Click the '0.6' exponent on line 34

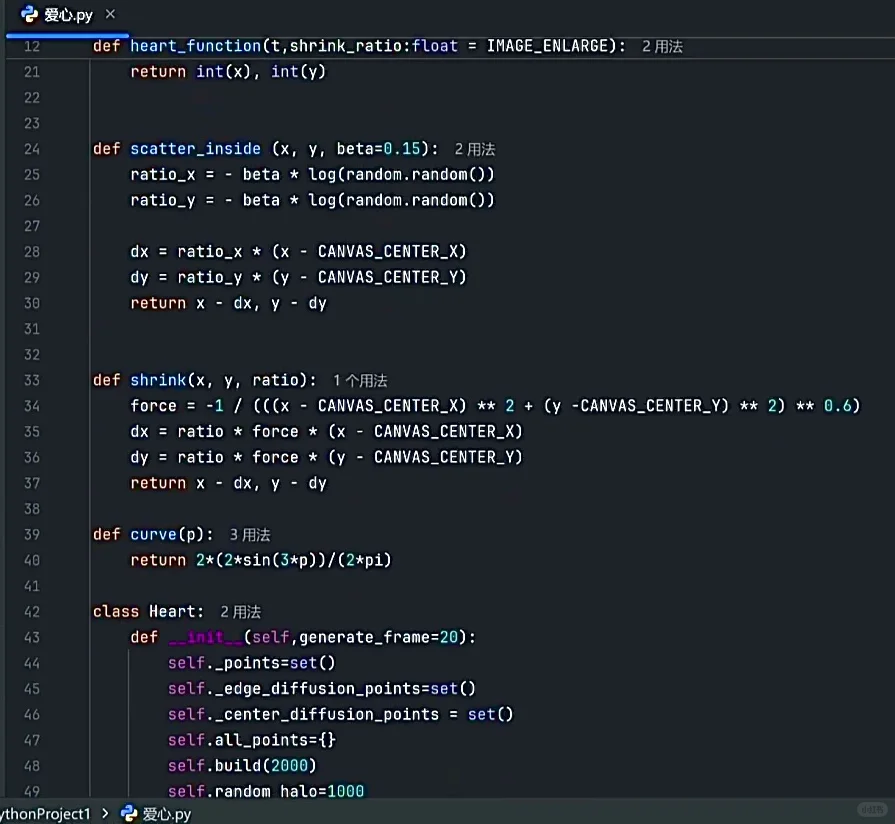837,406
